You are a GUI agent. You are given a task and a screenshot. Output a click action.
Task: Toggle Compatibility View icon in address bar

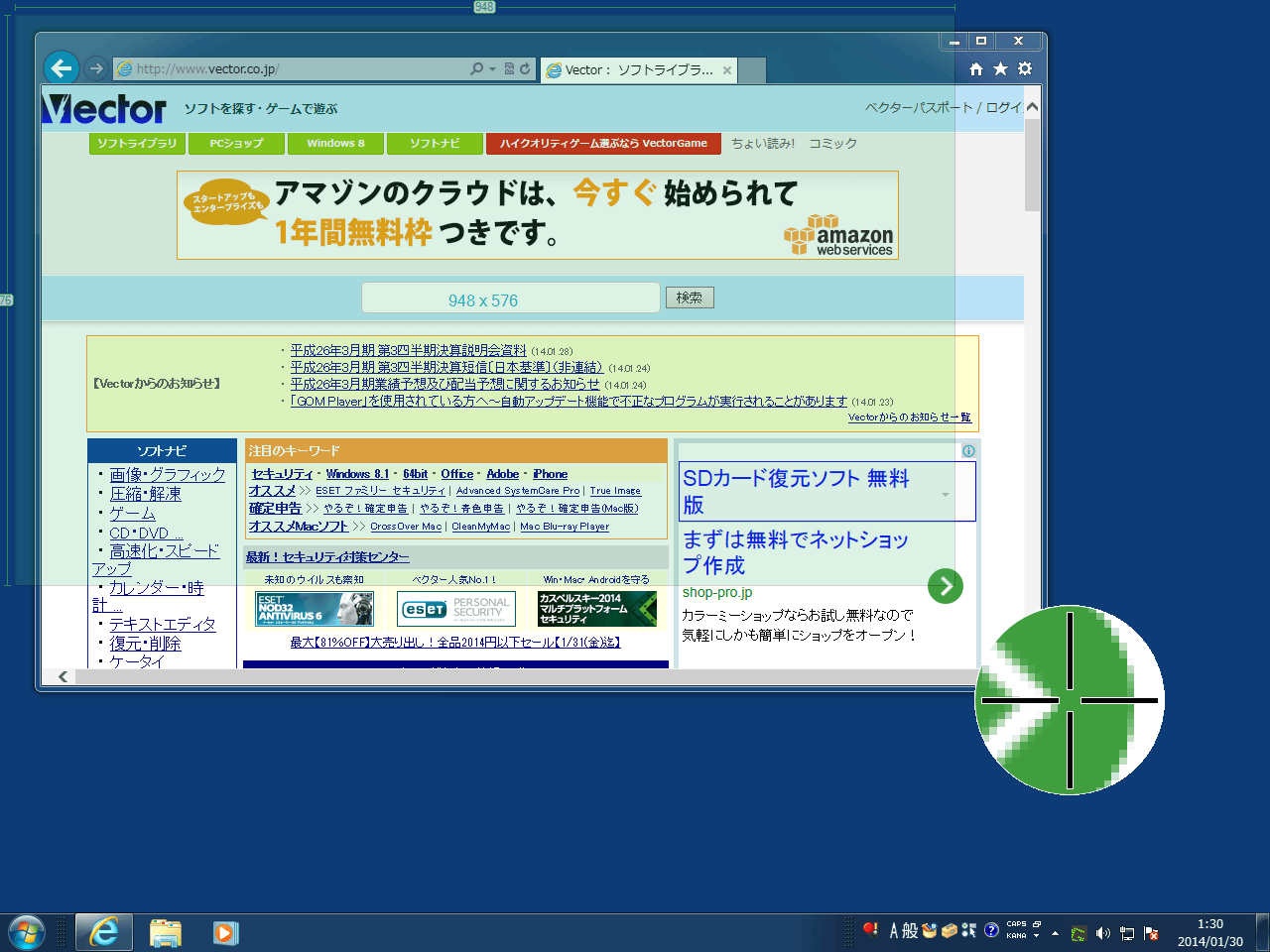[x=509, y=68]
